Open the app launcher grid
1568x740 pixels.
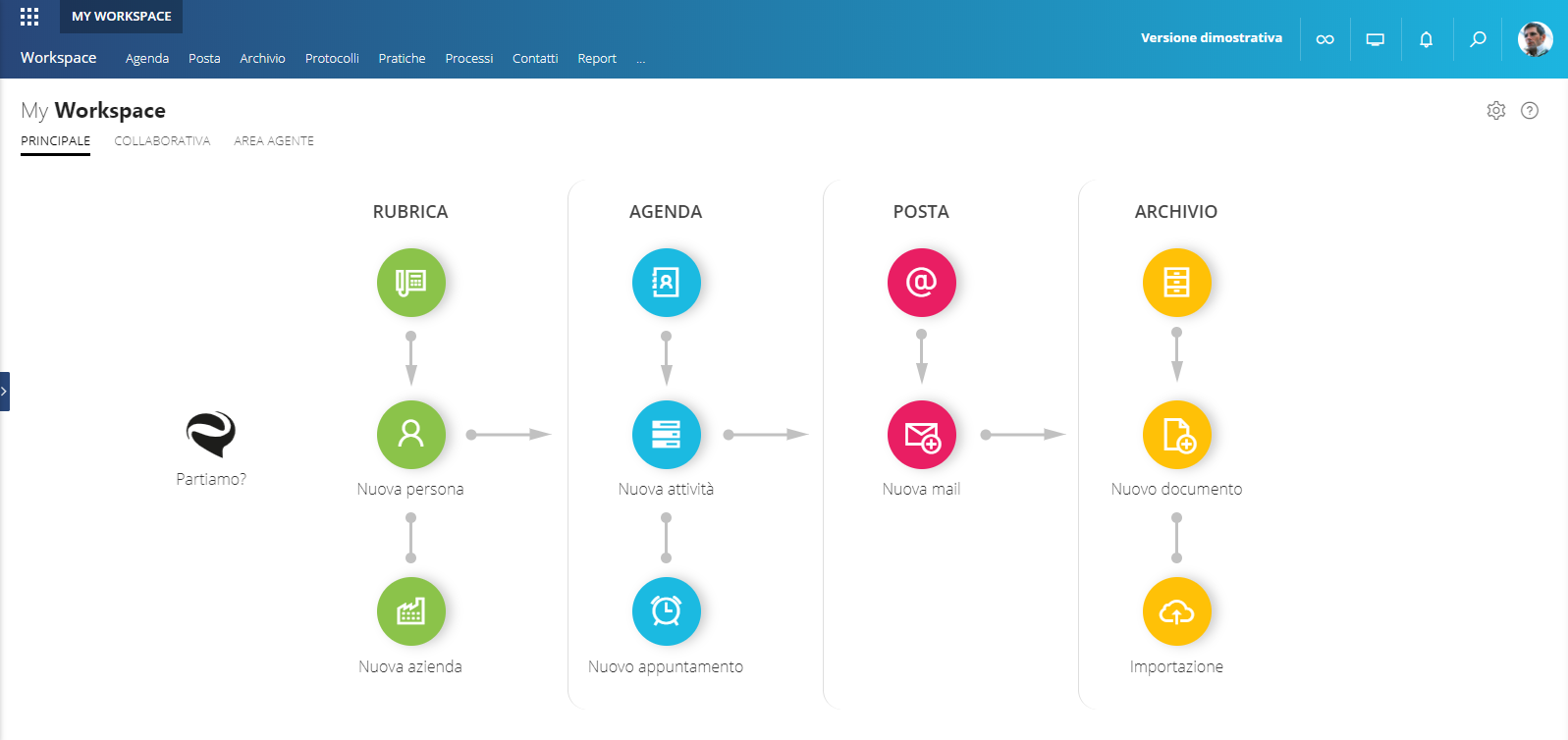tap(29, 17)
